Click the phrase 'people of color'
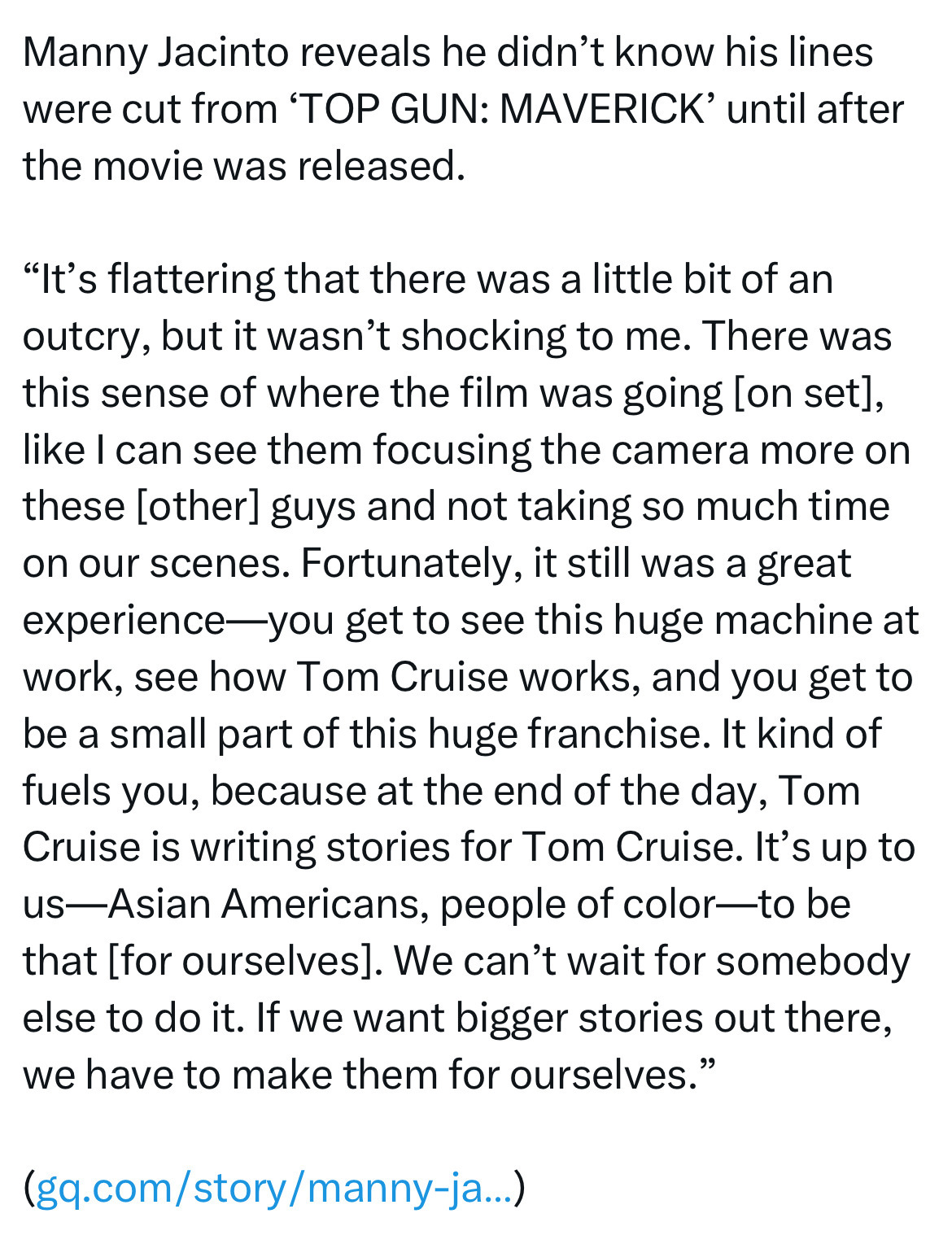Image resolution: width=952 pixels, height=1244 pixels. click(578, 904)
